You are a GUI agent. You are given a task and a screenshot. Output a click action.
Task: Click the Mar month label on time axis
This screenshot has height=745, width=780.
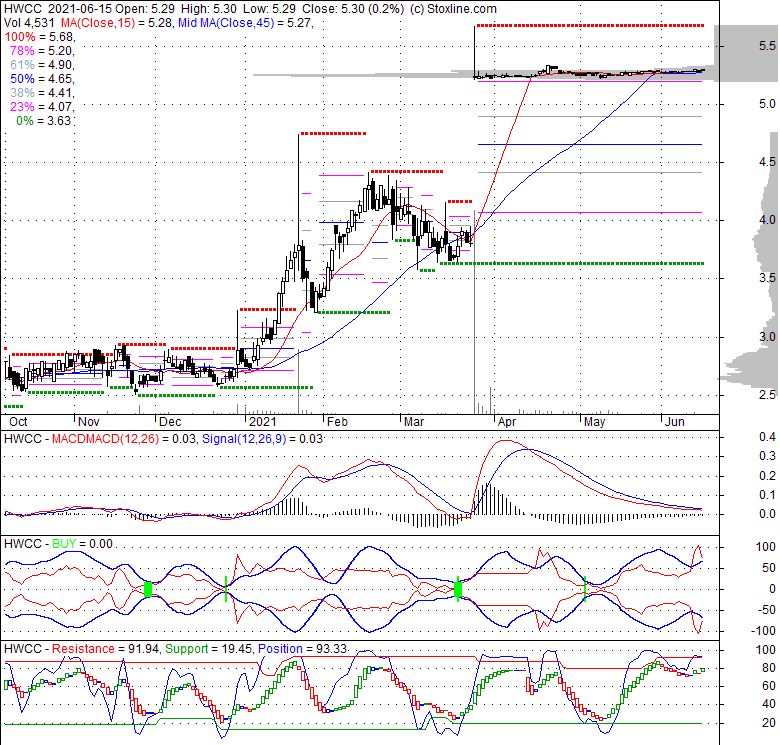[413, 422]
